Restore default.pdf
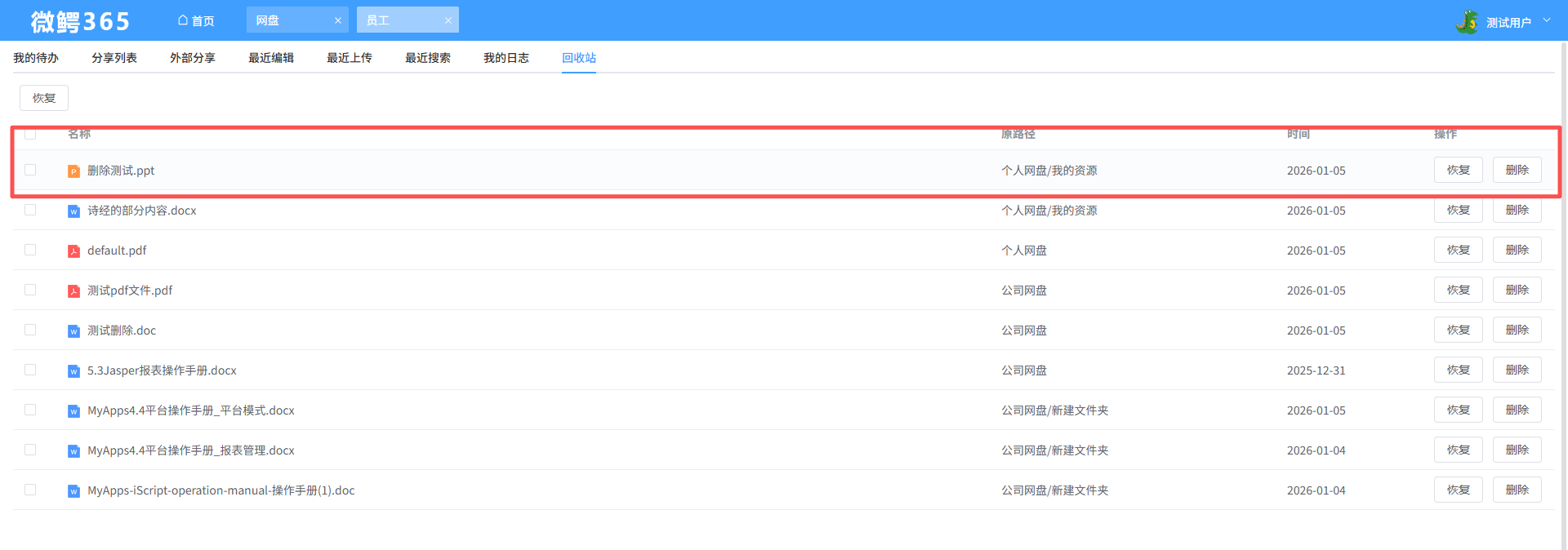The height and width of the screenshot is (550, 1568). 1459,250
